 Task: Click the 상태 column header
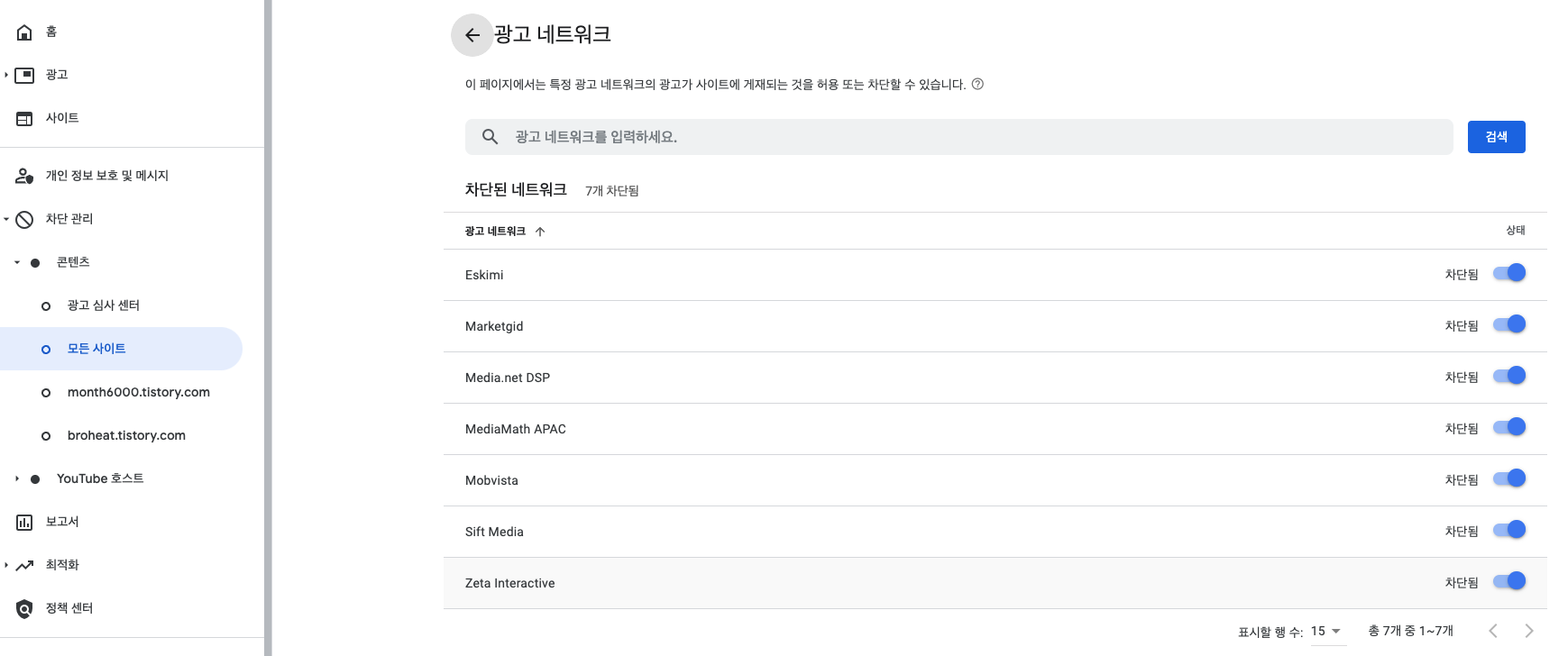1516,231
